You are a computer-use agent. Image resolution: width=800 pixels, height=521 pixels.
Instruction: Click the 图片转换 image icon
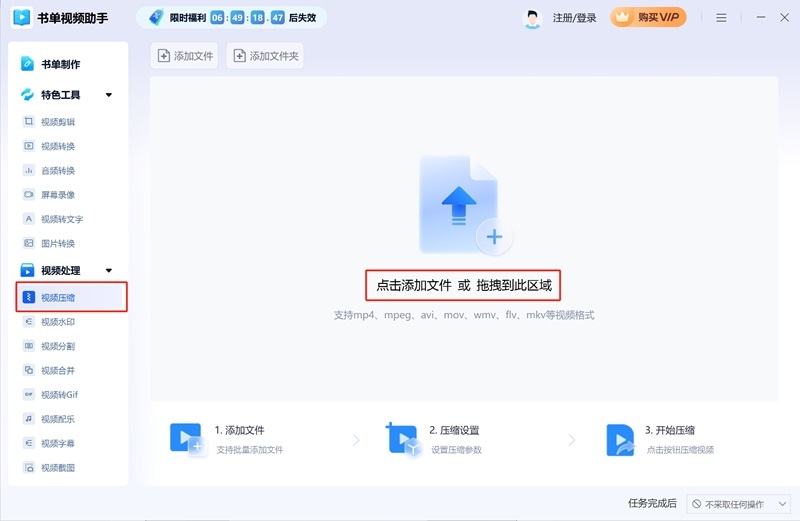pos(29,243)
